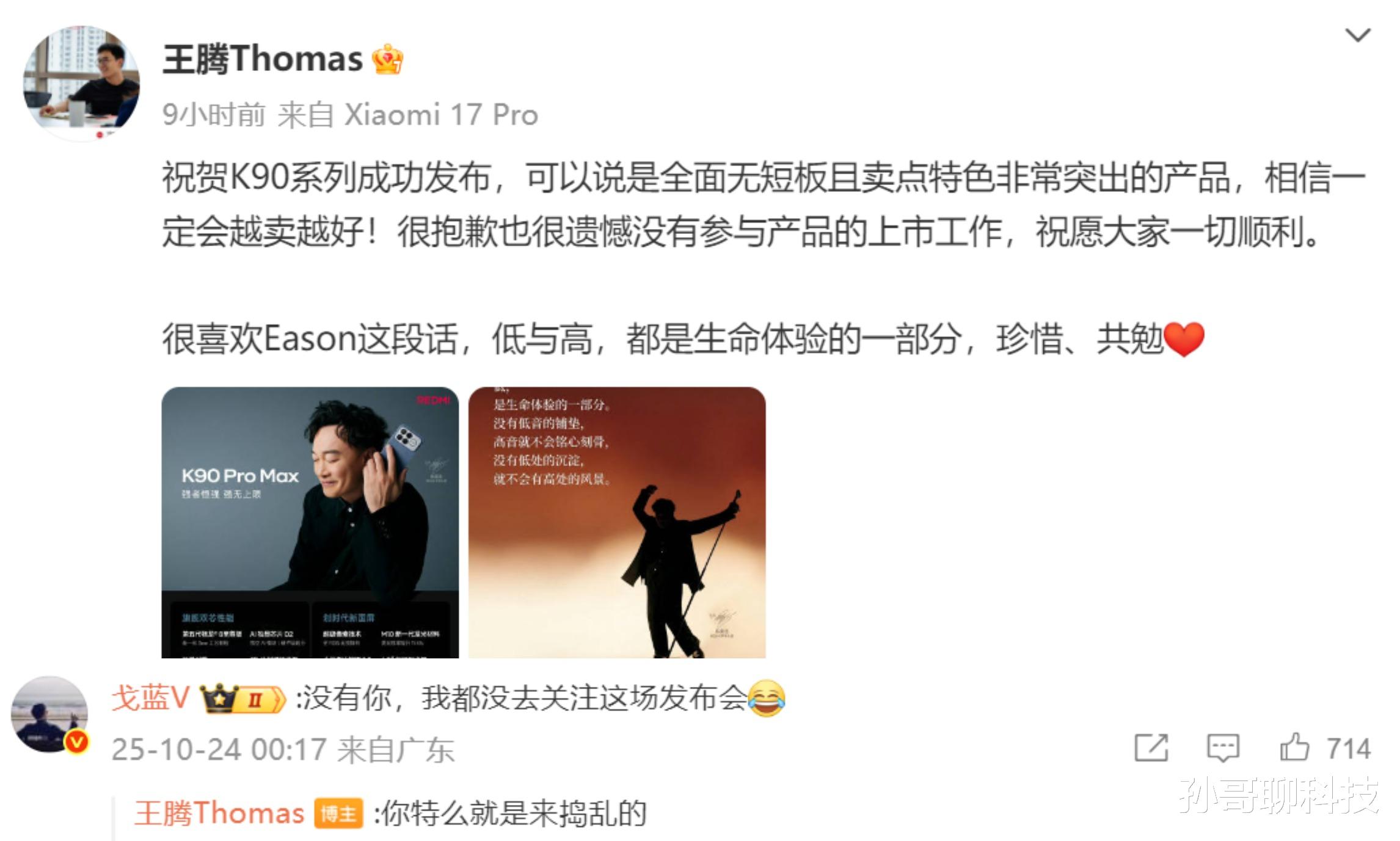Share the comment with forward icon
1400x841 pixels.
1151,748
